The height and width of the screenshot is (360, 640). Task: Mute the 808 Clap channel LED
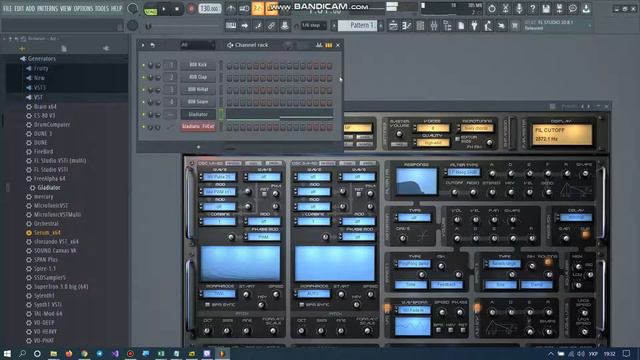tap(143, 77)
